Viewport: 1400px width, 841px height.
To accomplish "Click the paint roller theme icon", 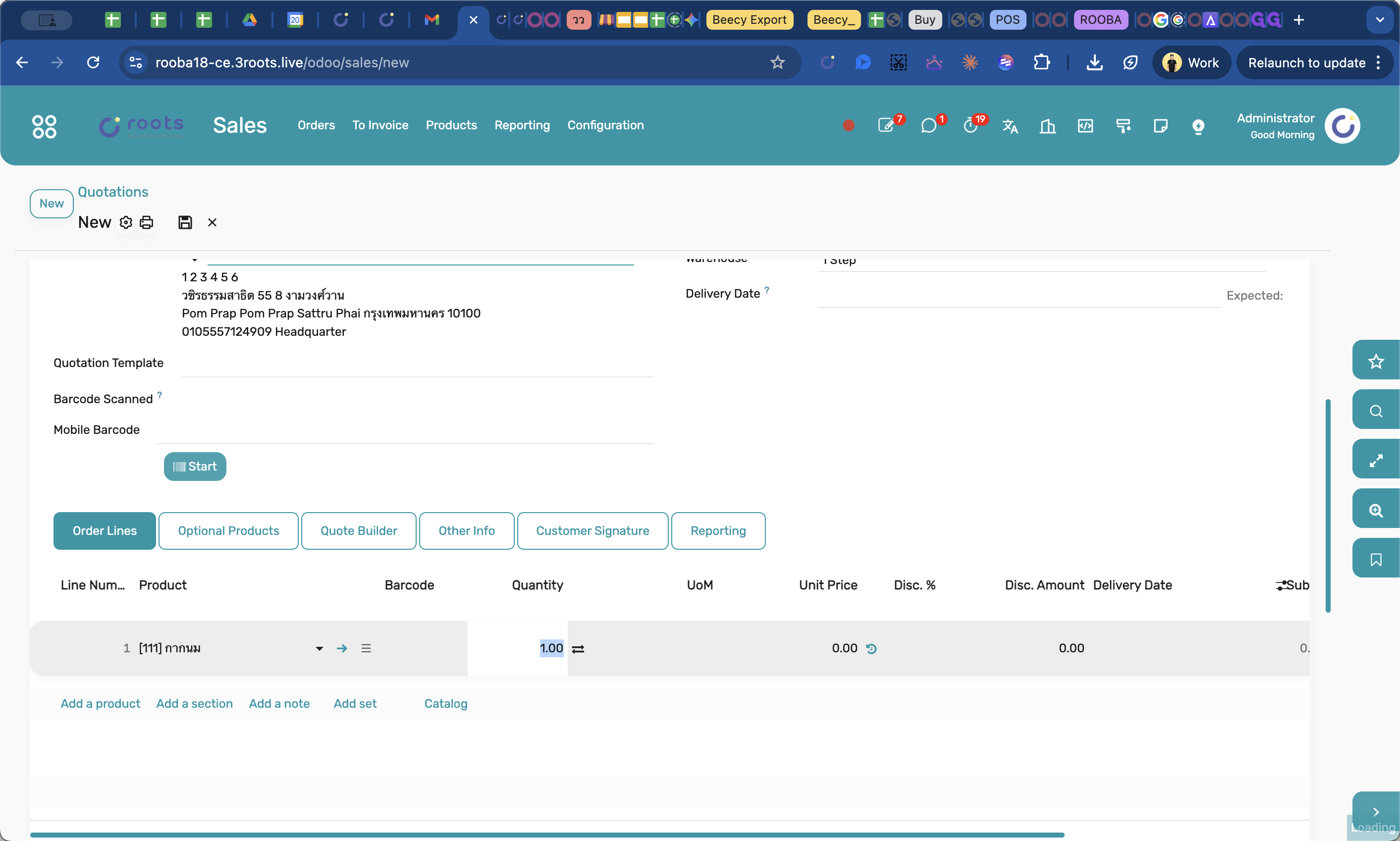I will pyautogui.click(x=1123, y=126).
